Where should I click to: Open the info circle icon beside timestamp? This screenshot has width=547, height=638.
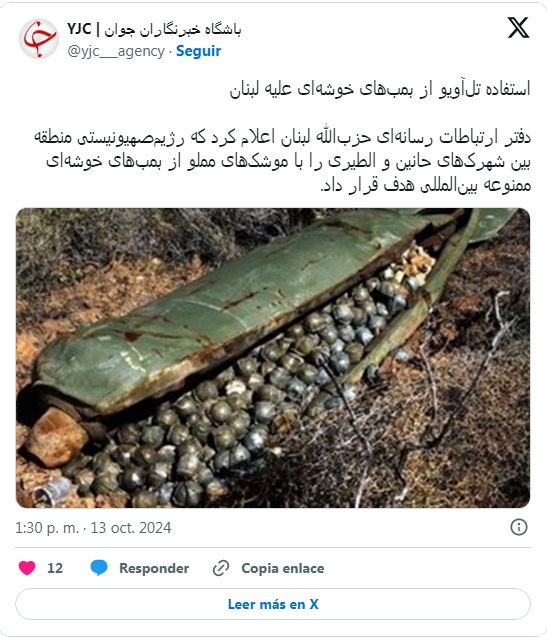[519, 527]
